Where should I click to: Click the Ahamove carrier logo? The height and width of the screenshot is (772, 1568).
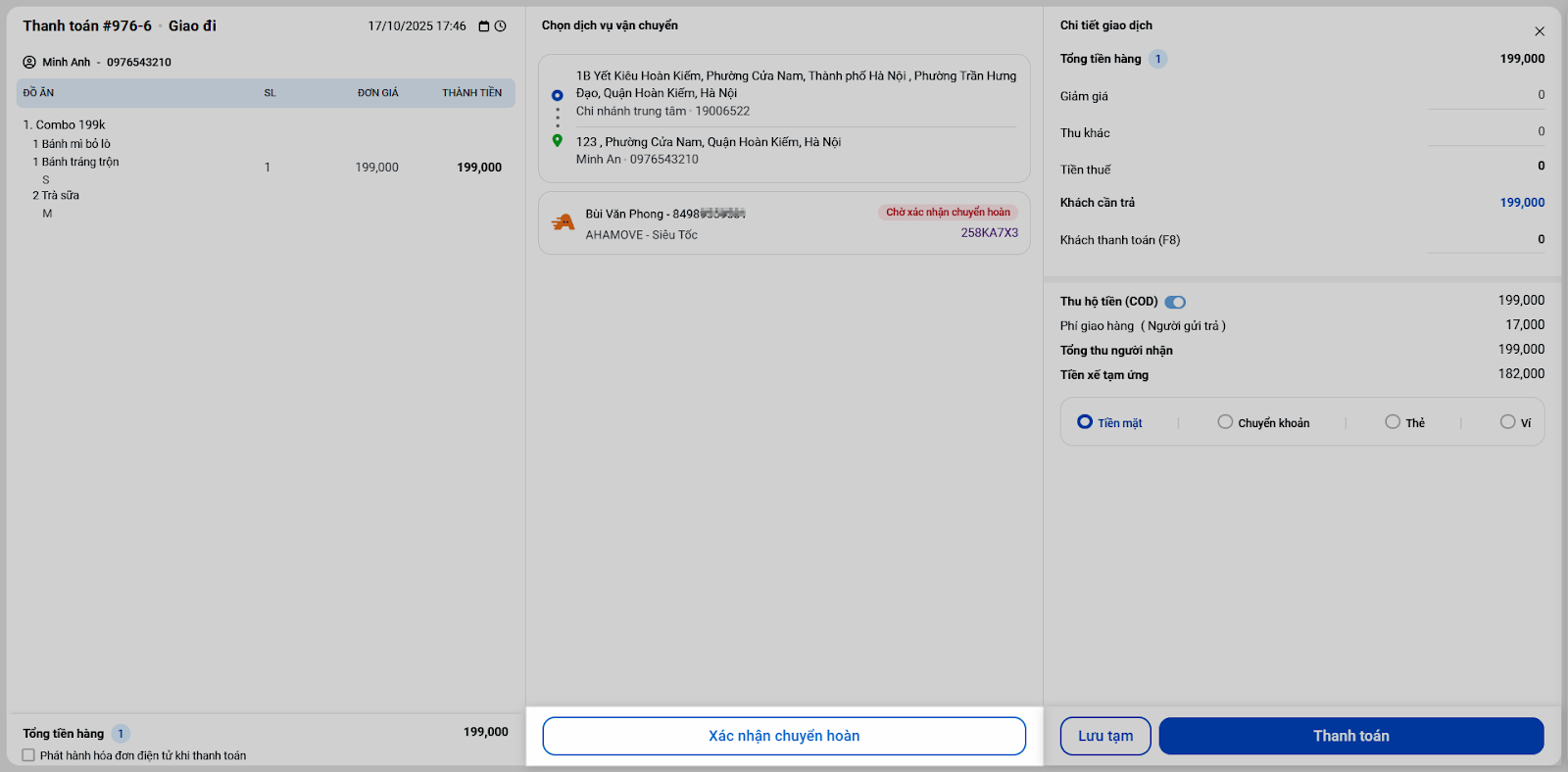point(563,223)
